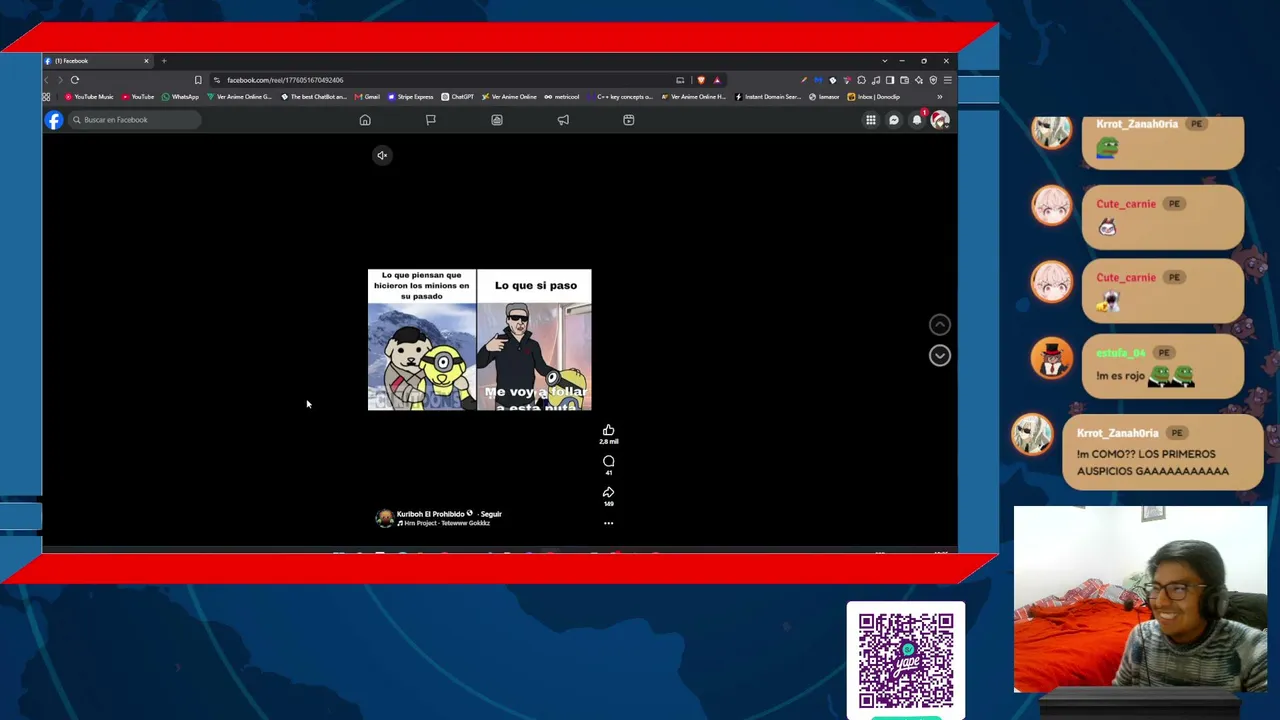The width and height of the screenshot is (1280, 720).
Task: Bookmark this page using the bookmark icon
Action: pyautogui.click(x=198, y=80)
